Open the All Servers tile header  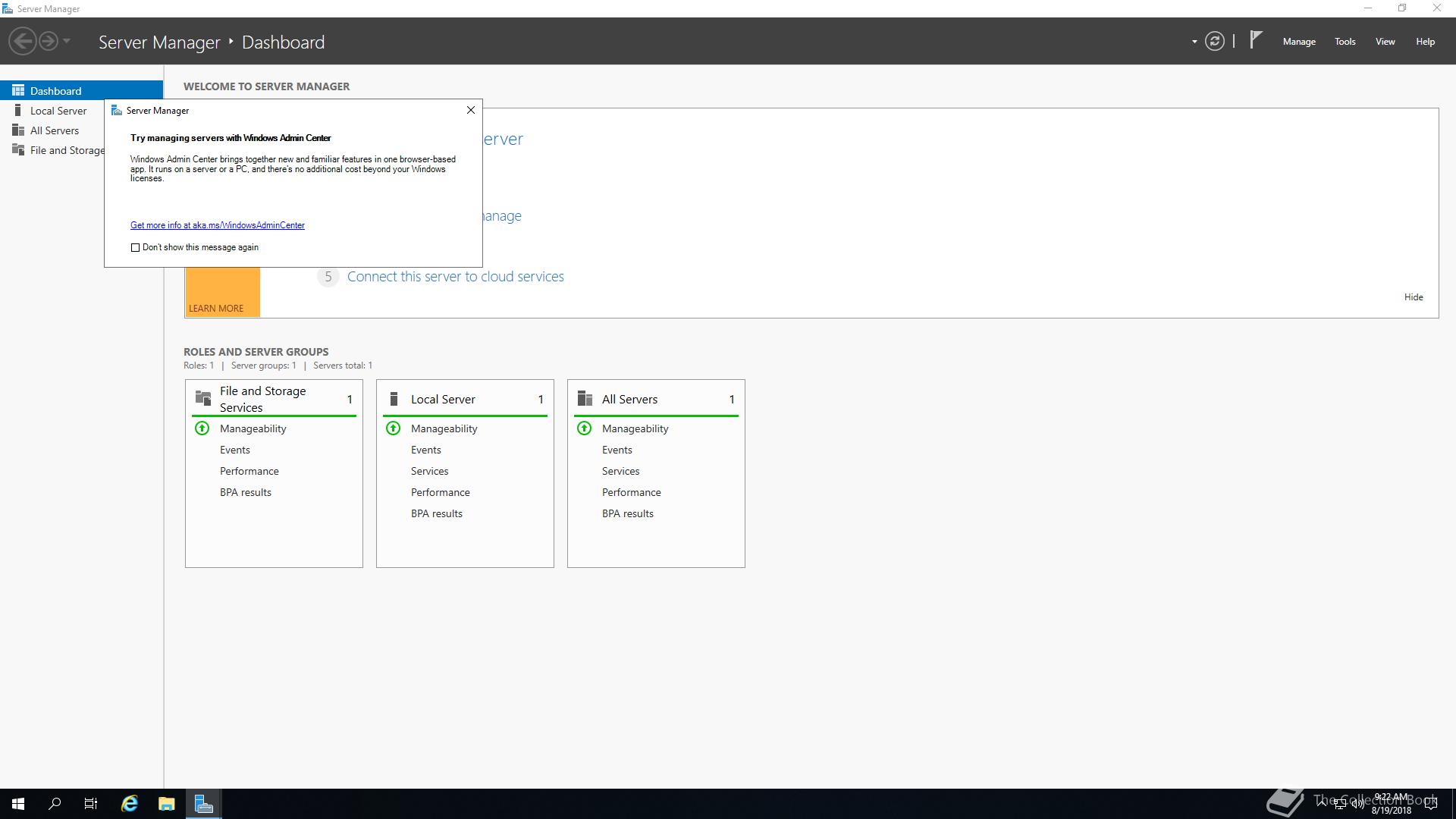[629, 399]
